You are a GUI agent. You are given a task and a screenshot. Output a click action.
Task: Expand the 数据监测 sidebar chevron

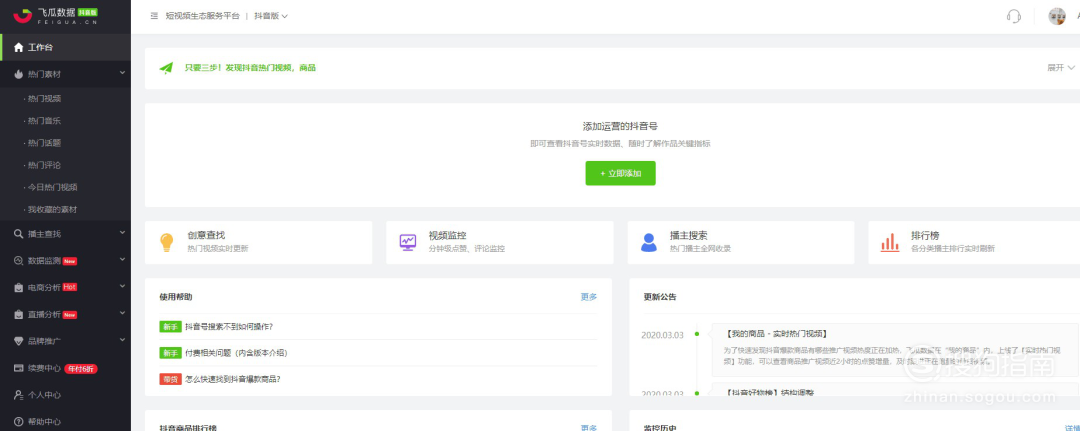coord(122,260)
